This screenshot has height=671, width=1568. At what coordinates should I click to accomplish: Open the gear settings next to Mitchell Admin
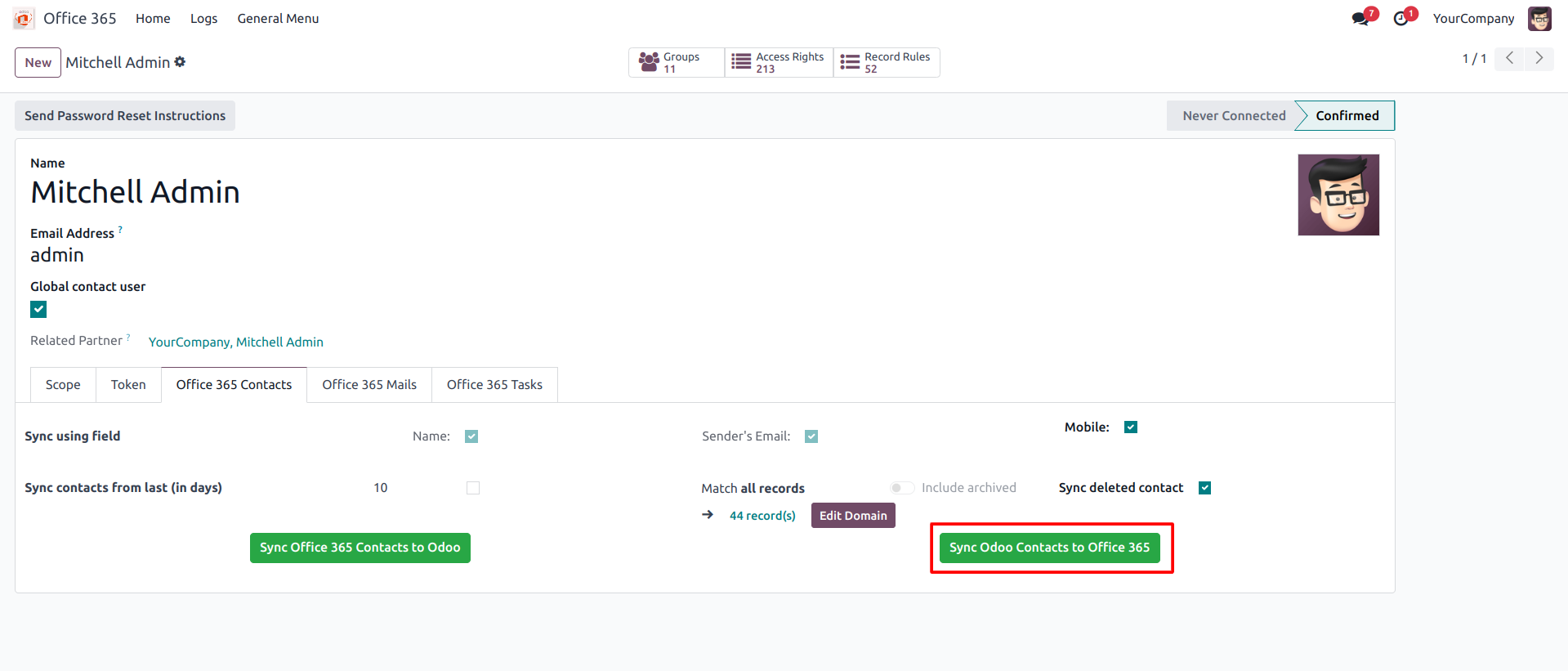[x=180, y=62]
